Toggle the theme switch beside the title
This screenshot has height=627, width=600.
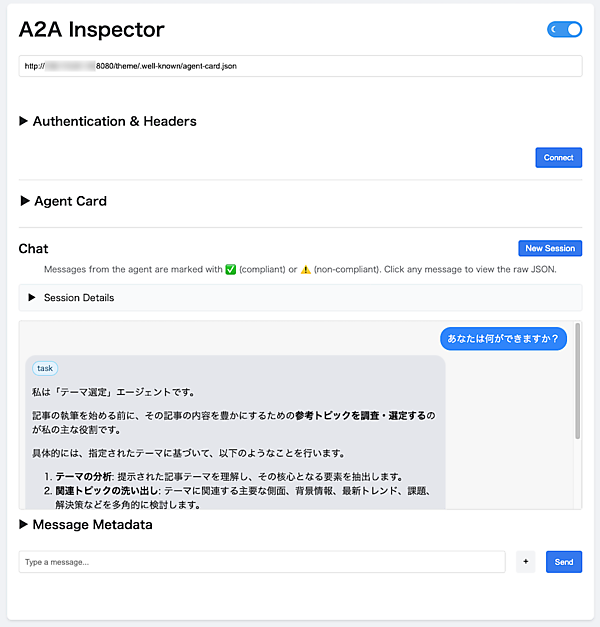pos(564,30)
